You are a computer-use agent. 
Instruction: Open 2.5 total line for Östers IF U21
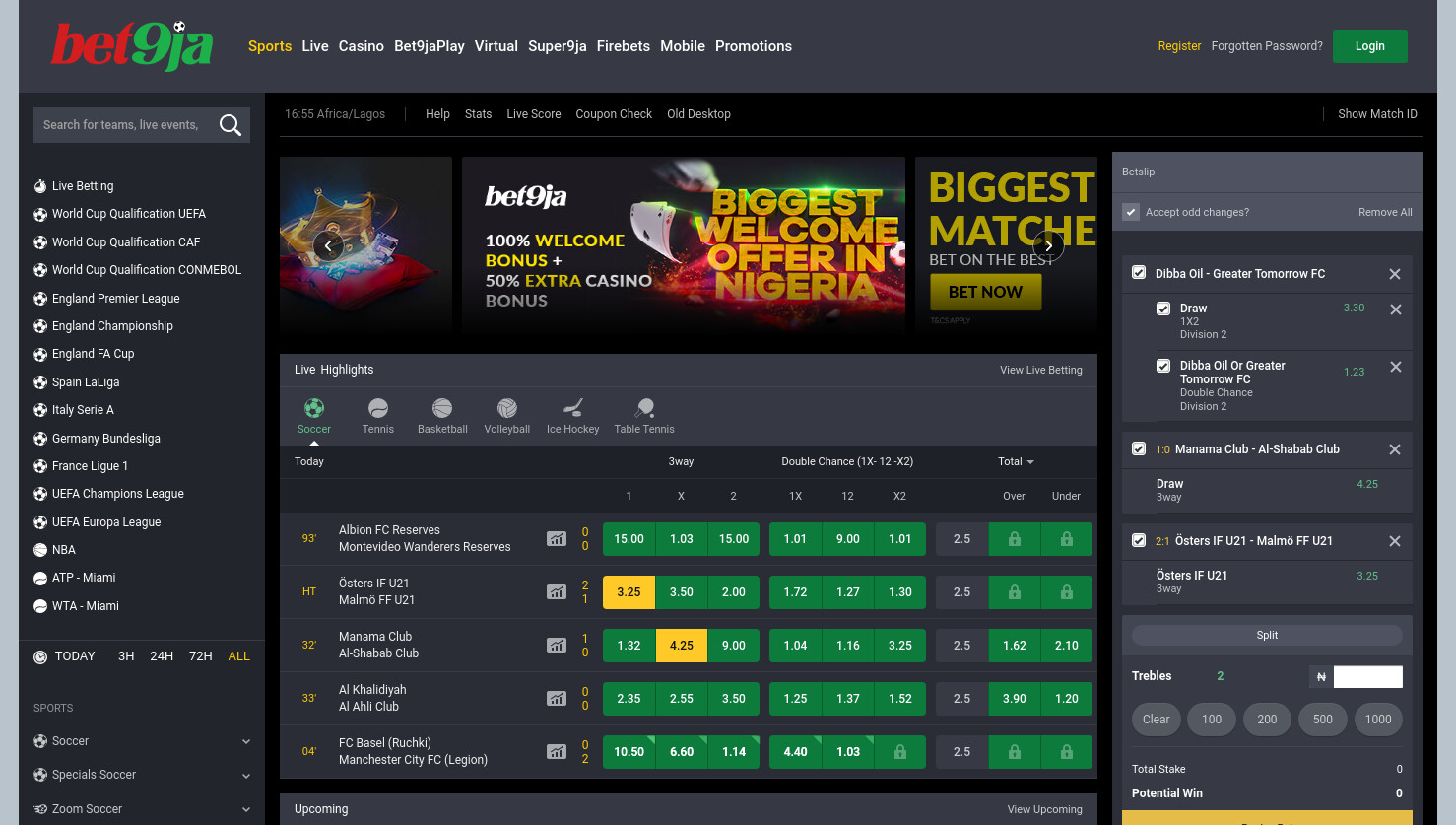(x=962, y=592)
